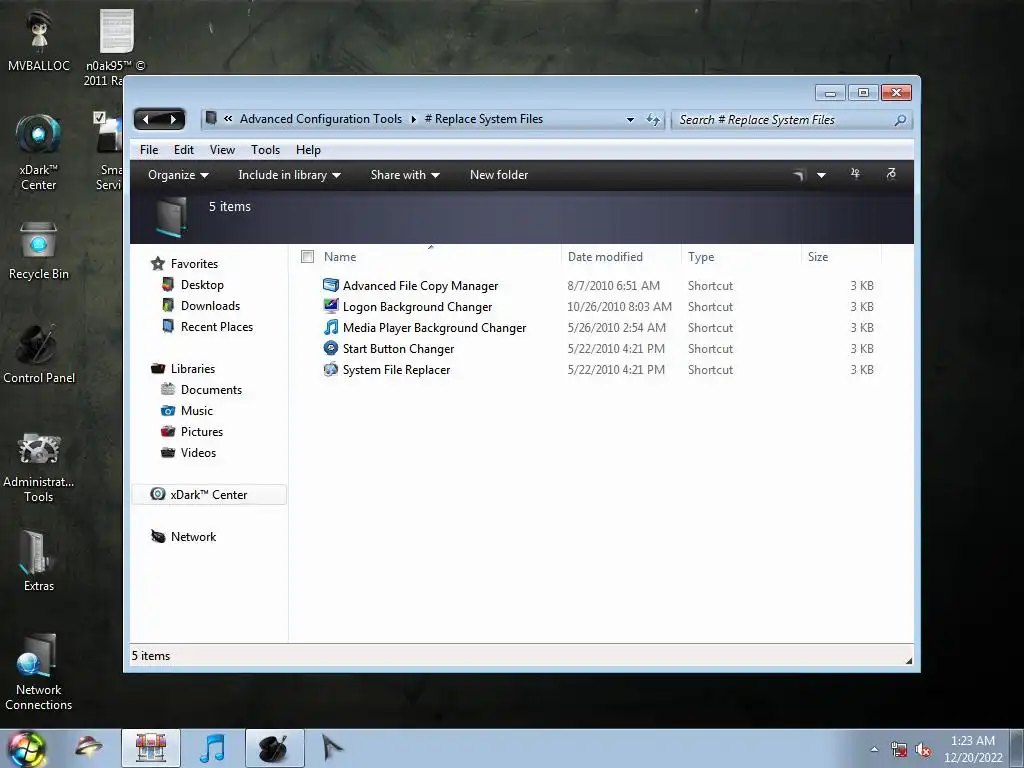Select Start Button Changer shortcut icon
The height and width of the screenshot is (768, 1024).
(x=331, y=348)
